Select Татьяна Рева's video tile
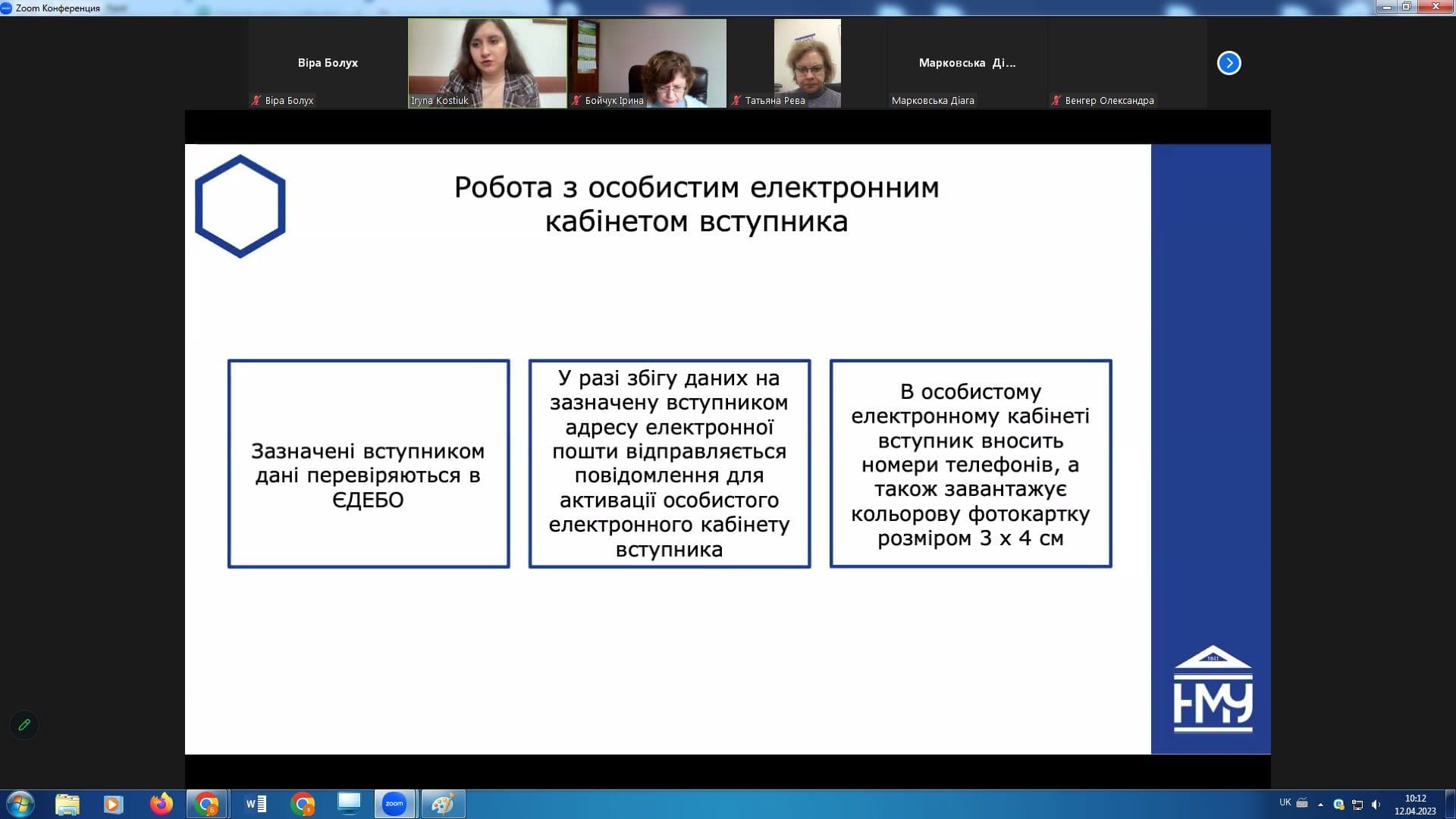The width and height of the screenshot is (1456, 819). point(808,63)
